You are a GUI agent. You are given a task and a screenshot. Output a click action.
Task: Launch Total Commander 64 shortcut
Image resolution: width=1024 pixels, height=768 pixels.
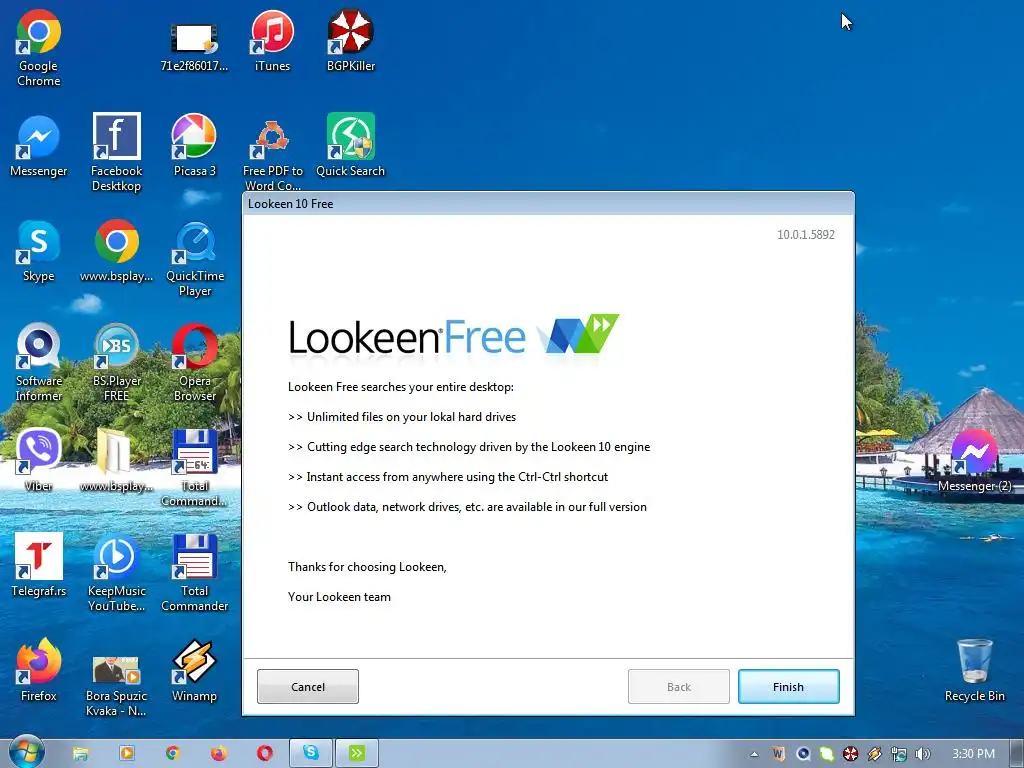pos(194,468)
